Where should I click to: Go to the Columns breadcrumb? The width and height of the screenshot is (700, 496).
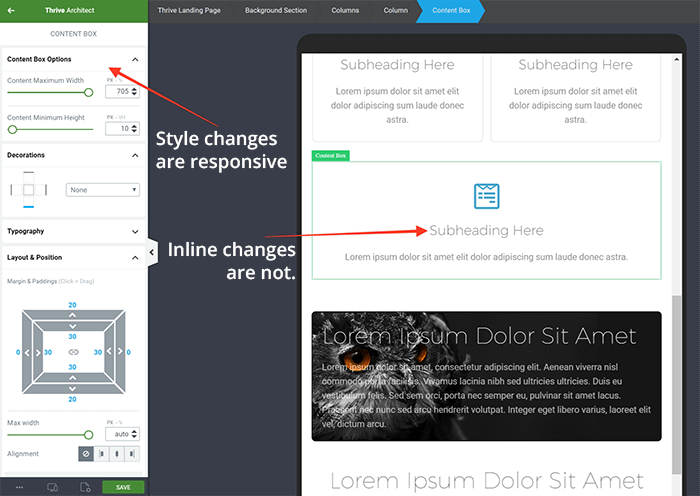347,12
